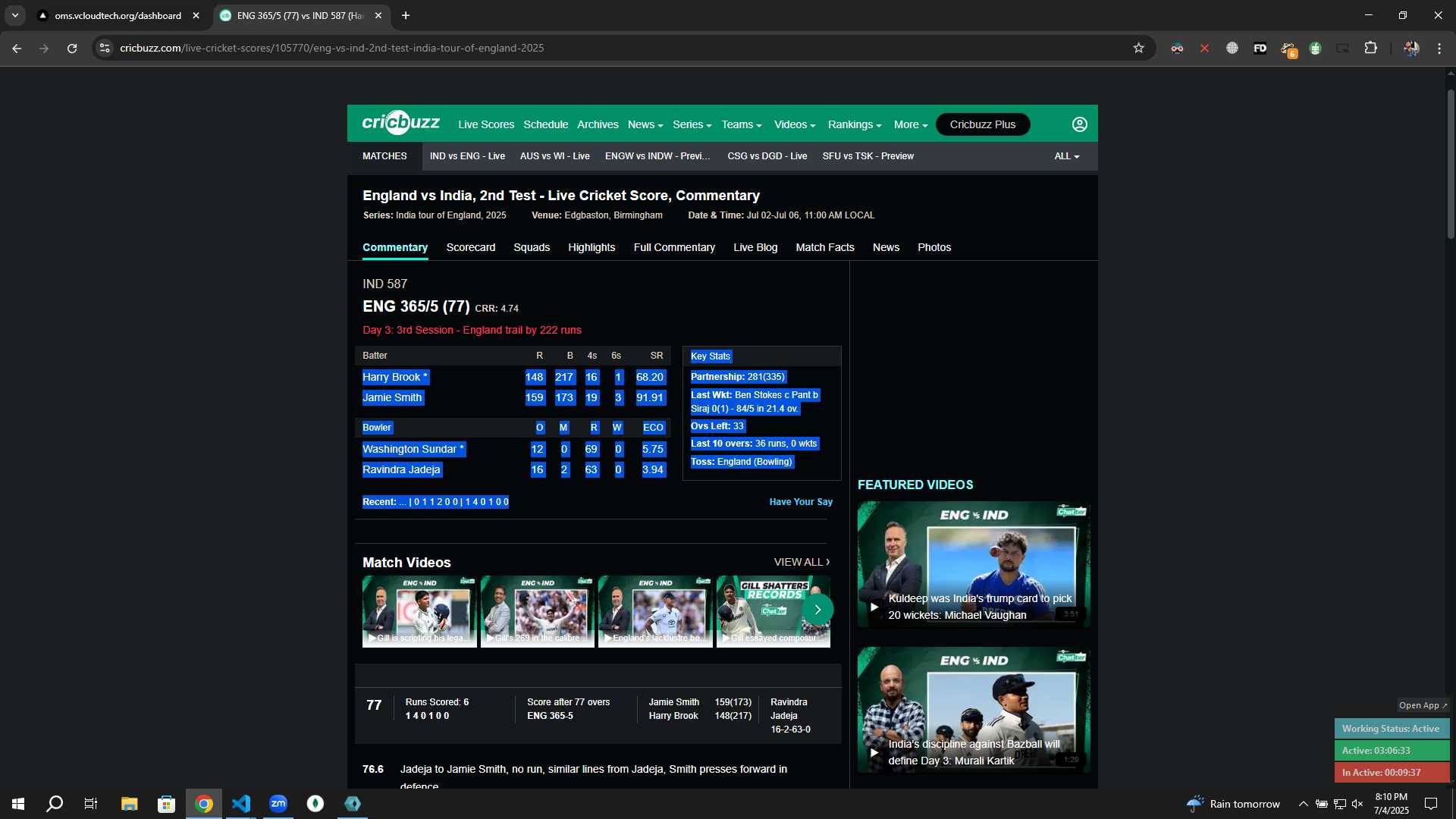Expand the Teams dropdown menu
Image resolution: width=1456 pixels, height=819 pixels.
(x=741, y=124)
